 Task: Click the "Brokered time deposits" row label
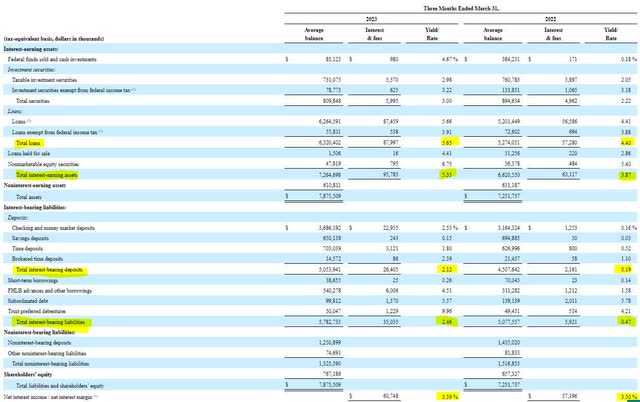click(38, 259)
